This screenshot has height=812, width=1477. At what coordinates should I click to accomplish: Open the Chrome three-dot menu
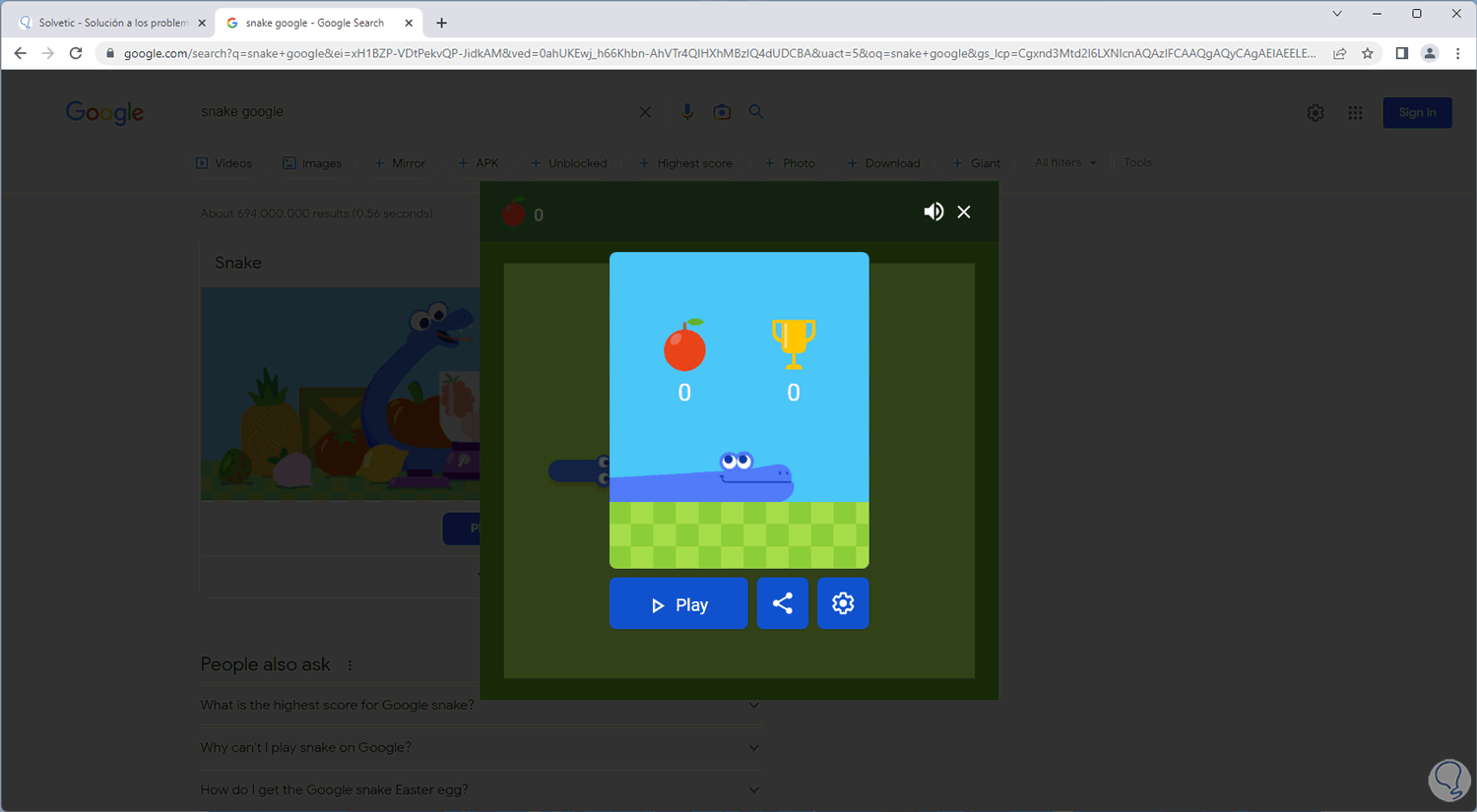tap(1458, 53)
